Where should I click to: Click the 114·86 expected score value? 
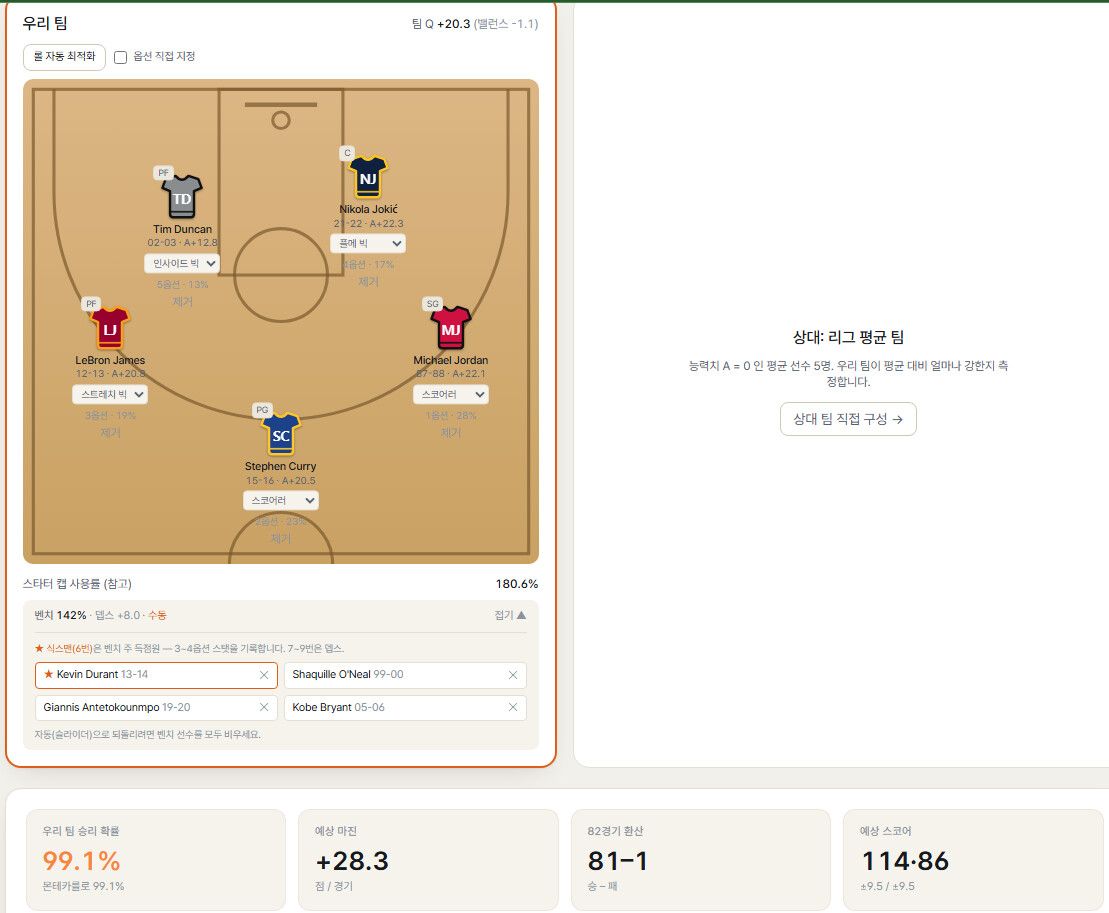click(905, 861)
